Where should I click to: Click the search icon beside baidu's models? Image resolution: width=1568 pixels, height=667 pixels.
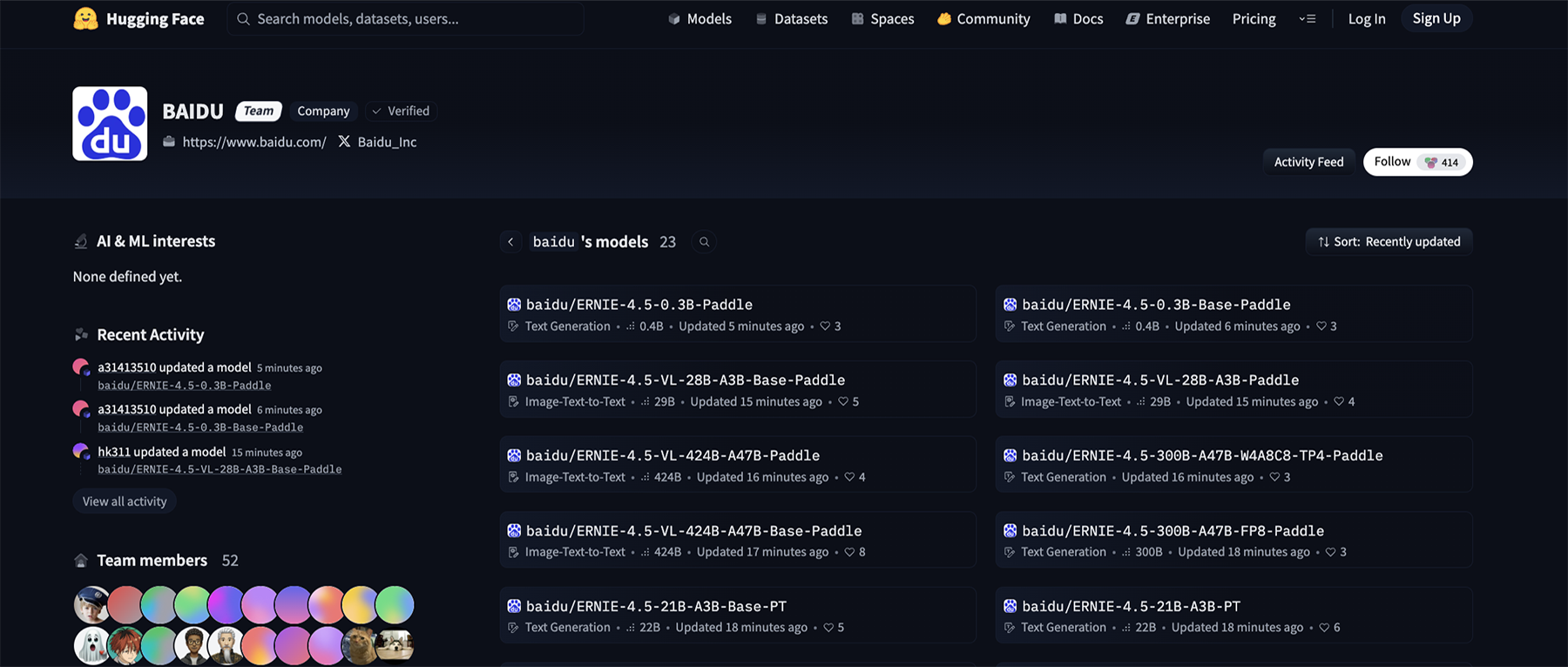click(x=704, y=242)
